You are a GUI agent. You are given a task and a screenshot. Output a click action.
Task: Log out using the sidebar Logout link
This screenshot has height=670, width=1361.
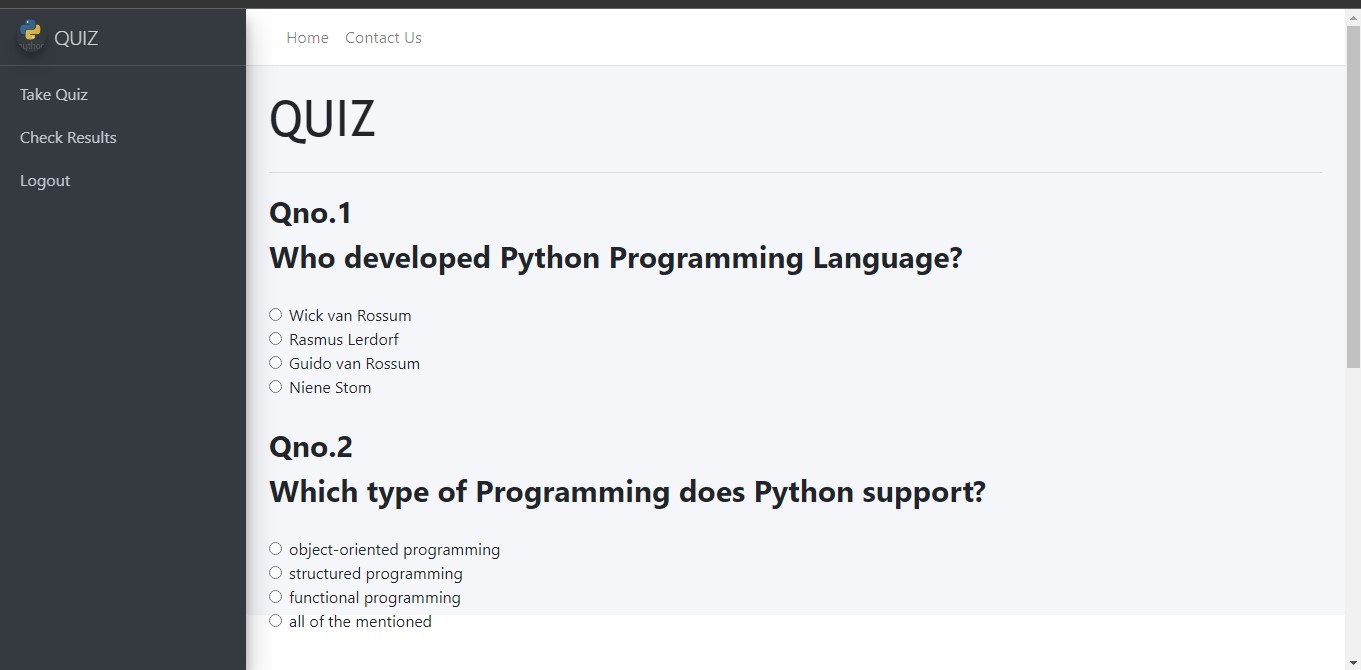pos(45,180)
